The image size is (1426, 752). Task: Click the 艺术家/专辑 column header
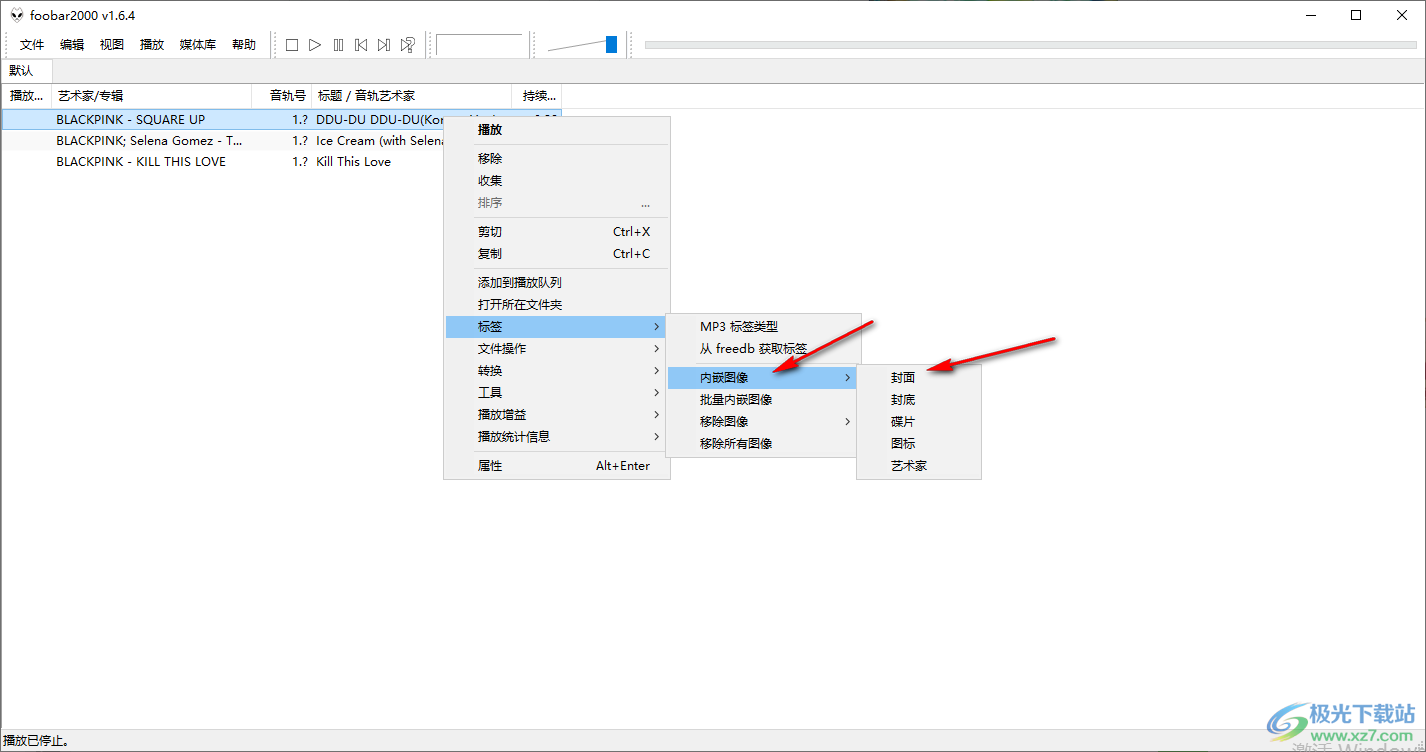pyautogui.click(x=152, y=96)
